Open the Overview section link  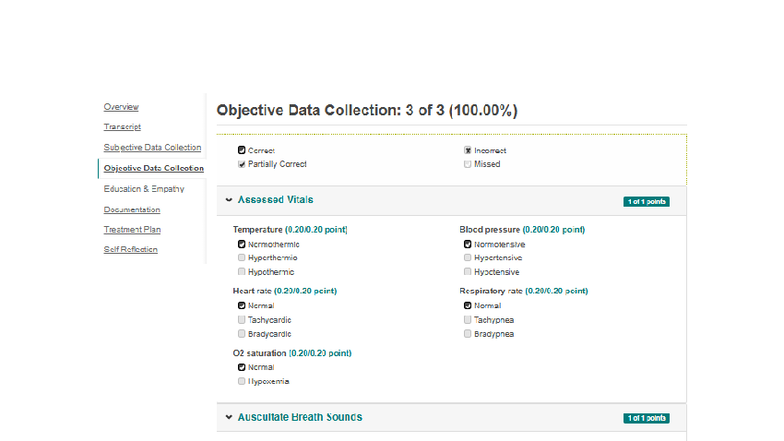(121, 106)
